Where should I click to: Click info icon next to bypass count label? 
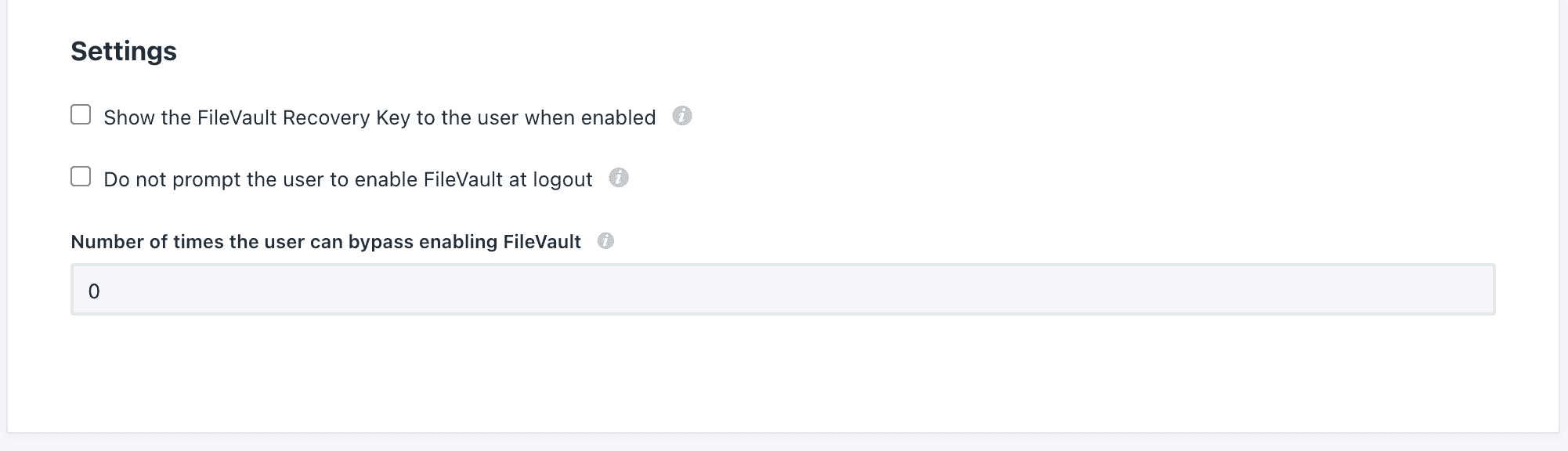(x=605, y=241)
